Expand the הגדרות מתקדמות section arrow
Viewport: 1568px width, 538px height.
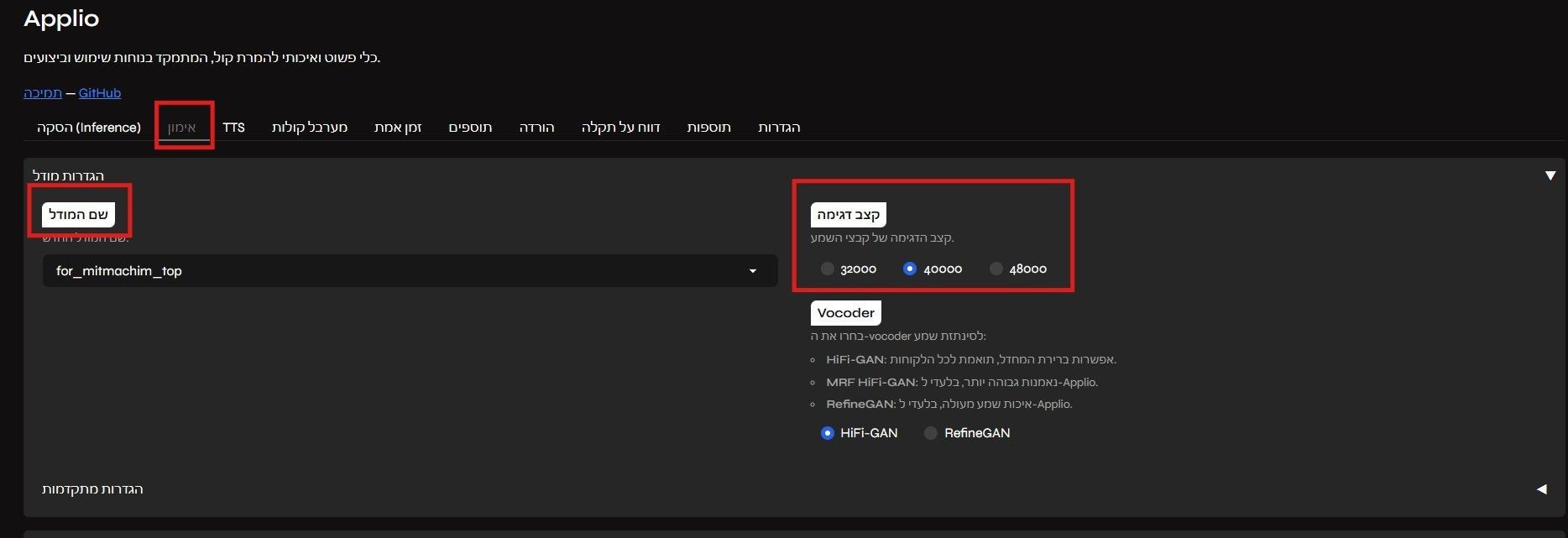(x=1542, y=489)
